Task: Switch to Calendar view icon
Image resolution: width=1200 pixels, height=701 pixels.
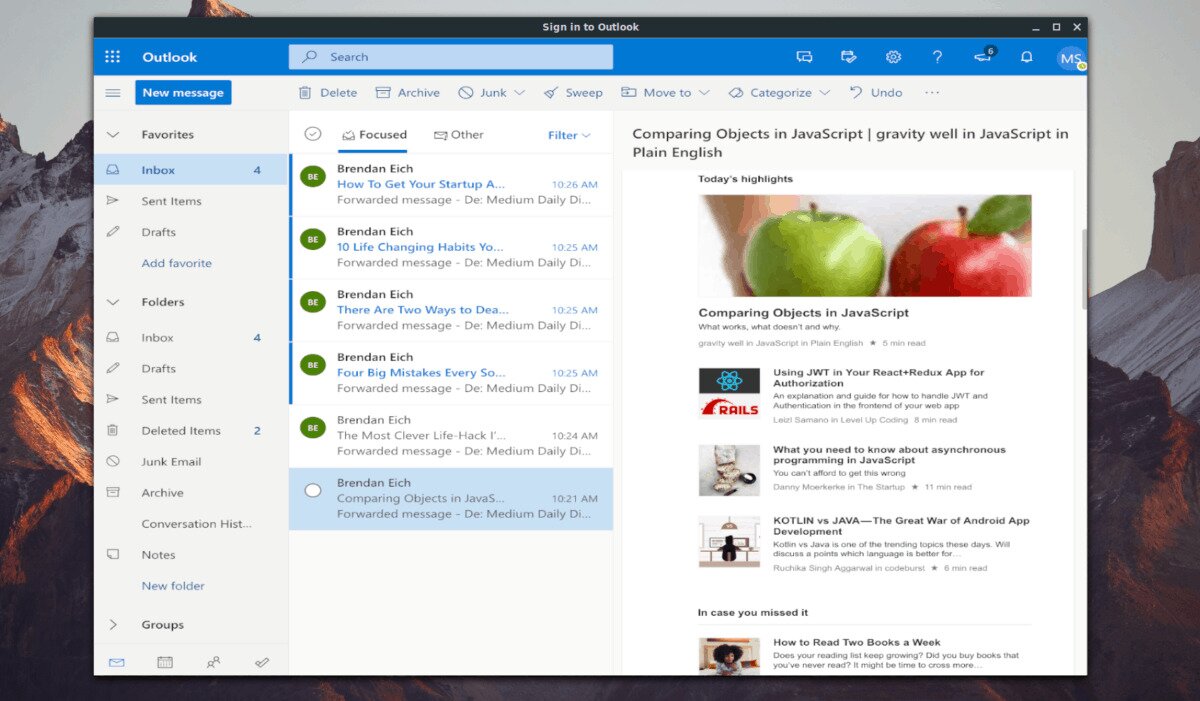Action: point(165,662)
